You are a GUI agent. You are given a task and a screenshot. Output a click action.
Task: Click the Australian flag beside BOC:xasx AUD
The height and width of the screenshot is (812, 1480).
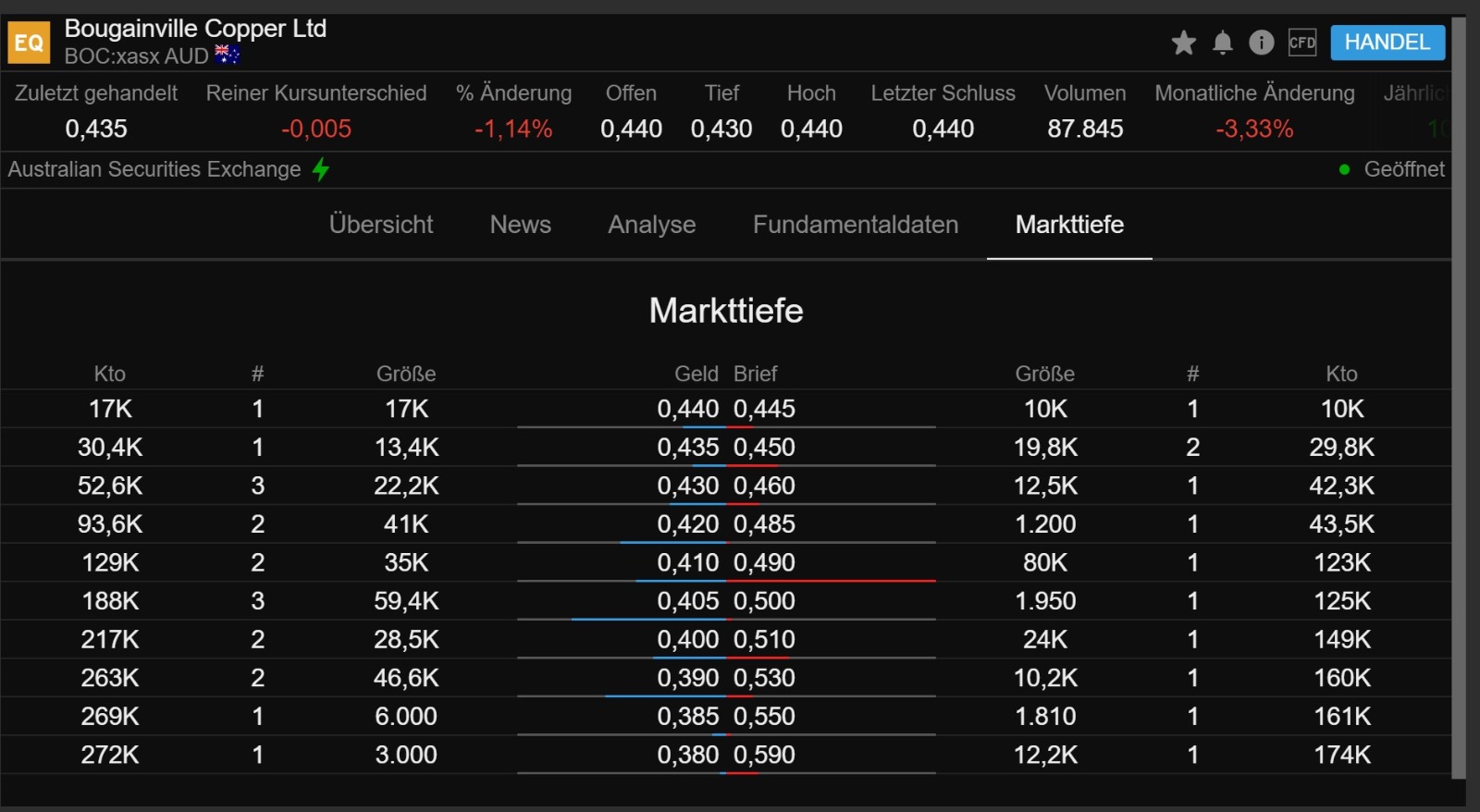[228, 55]
